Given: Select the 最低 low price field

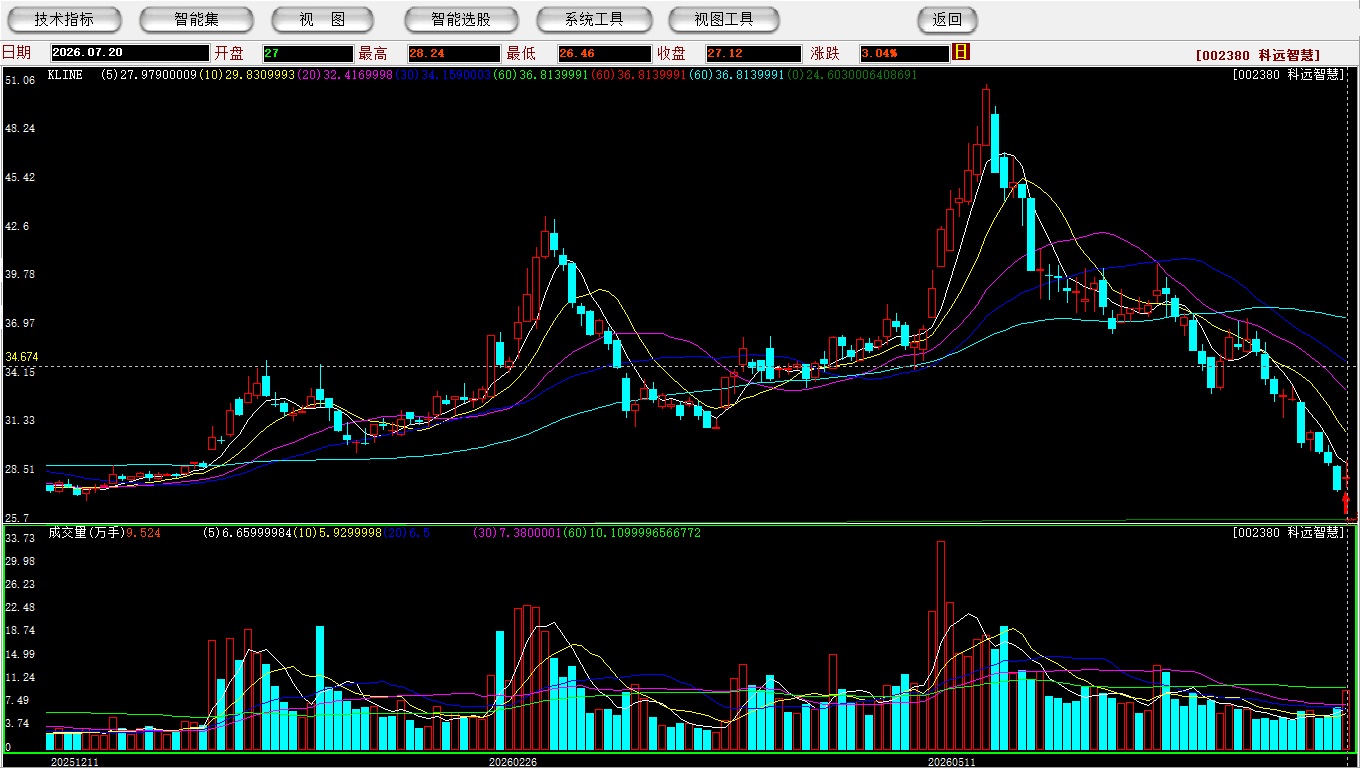Looking at the screenshot, I should (605, 53).
